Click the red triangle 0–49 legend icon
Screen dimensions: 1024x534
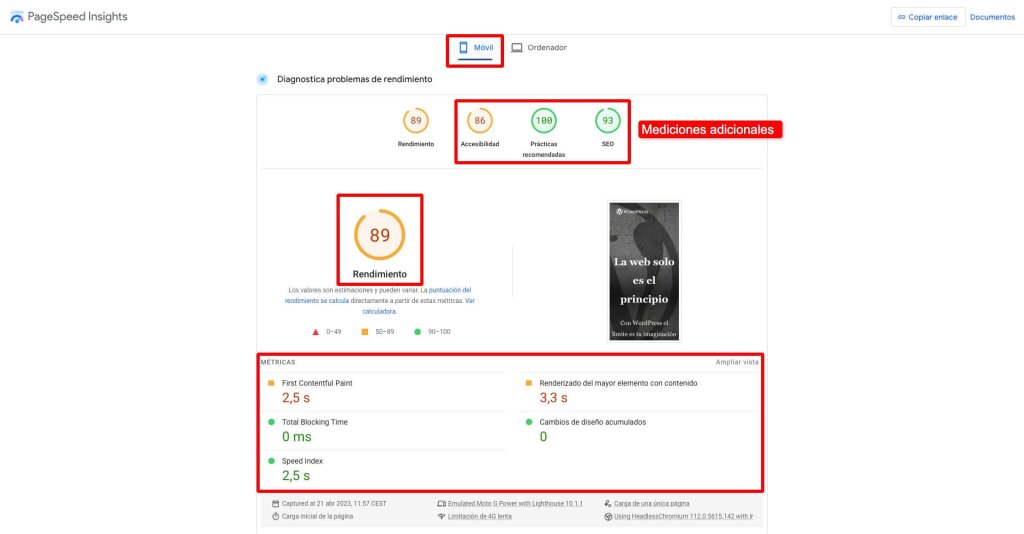click(x=315, y=332)
